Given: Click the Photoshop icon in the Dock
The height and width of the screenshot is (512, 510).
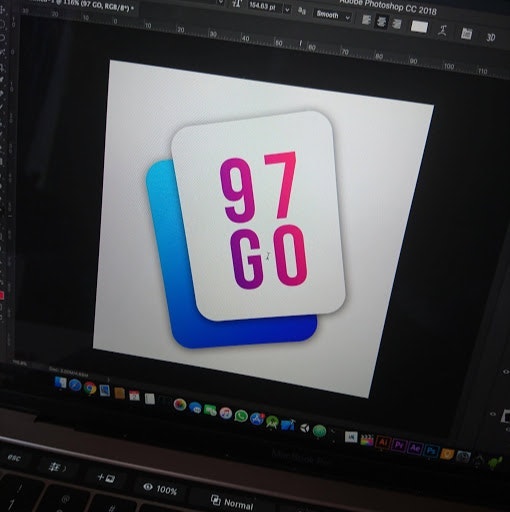Looking at the screenshot, I should pos(431,451).
